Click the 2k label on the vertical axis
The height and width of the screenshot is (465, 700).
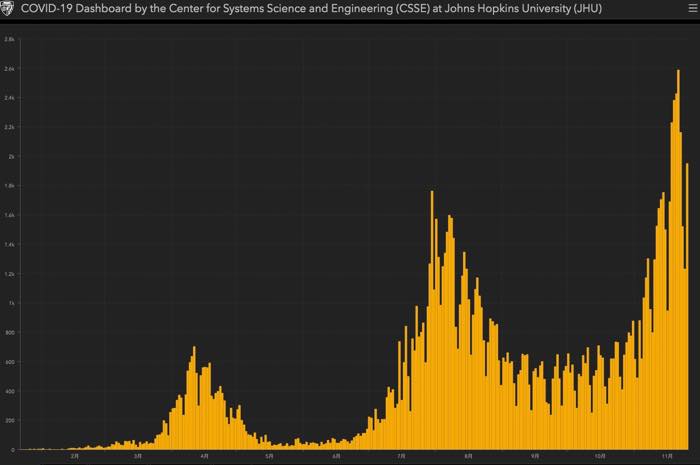(11, 157)
